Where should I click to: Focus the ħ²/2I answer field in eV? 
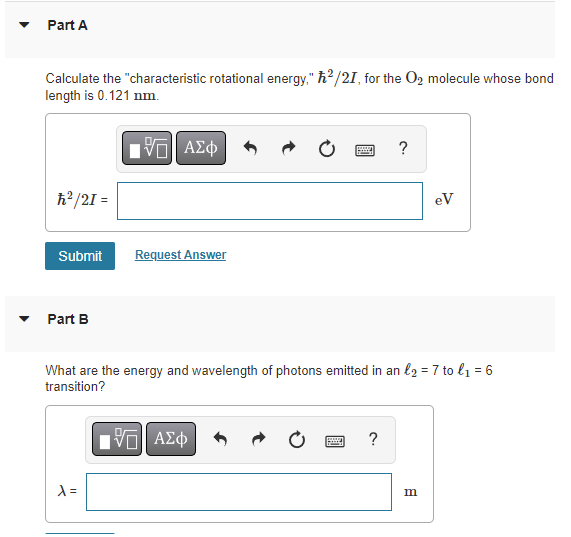[x=270, y=201]
